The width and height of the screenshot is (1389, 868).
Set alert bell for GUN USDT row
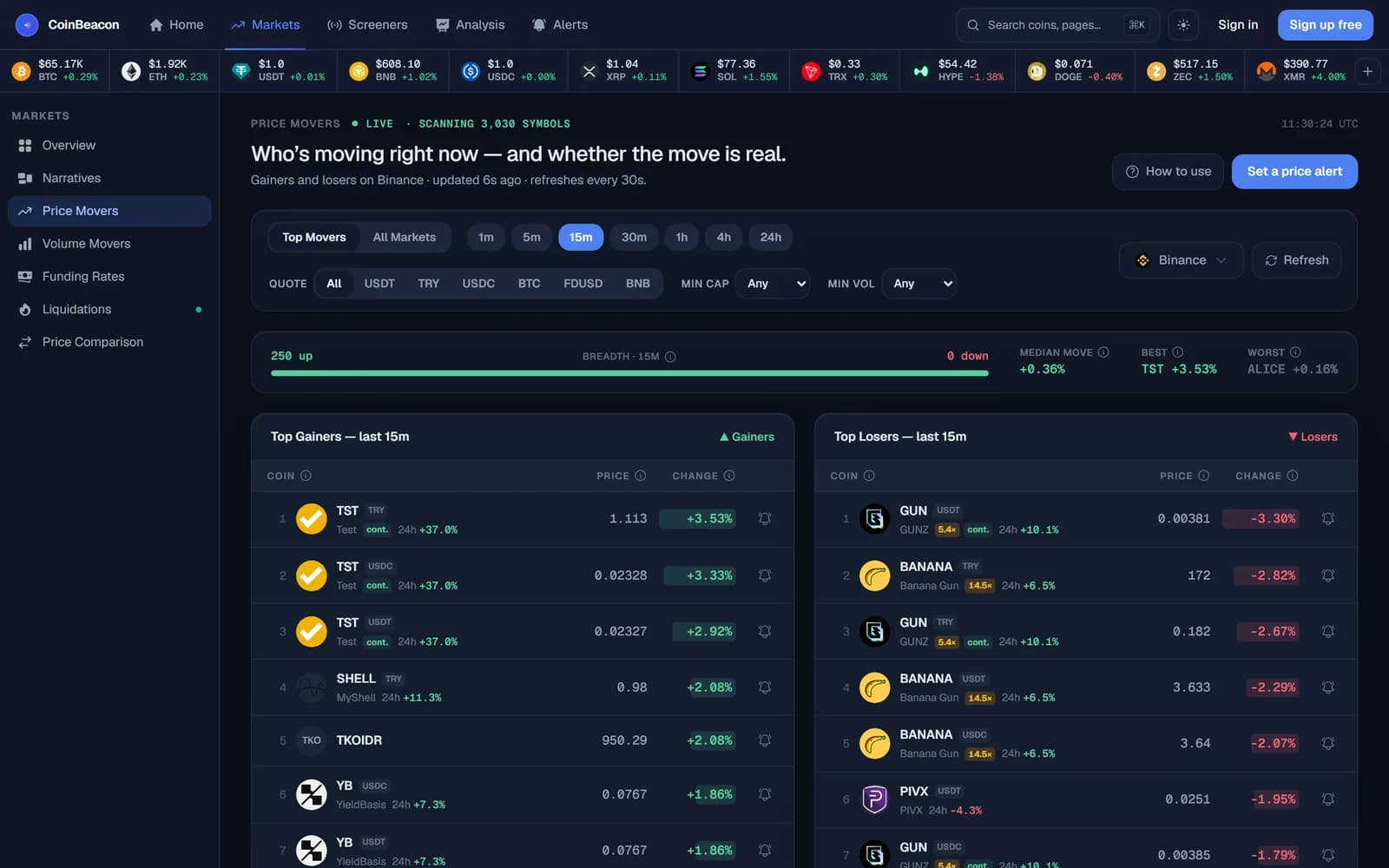click(x=1328, y=519)
